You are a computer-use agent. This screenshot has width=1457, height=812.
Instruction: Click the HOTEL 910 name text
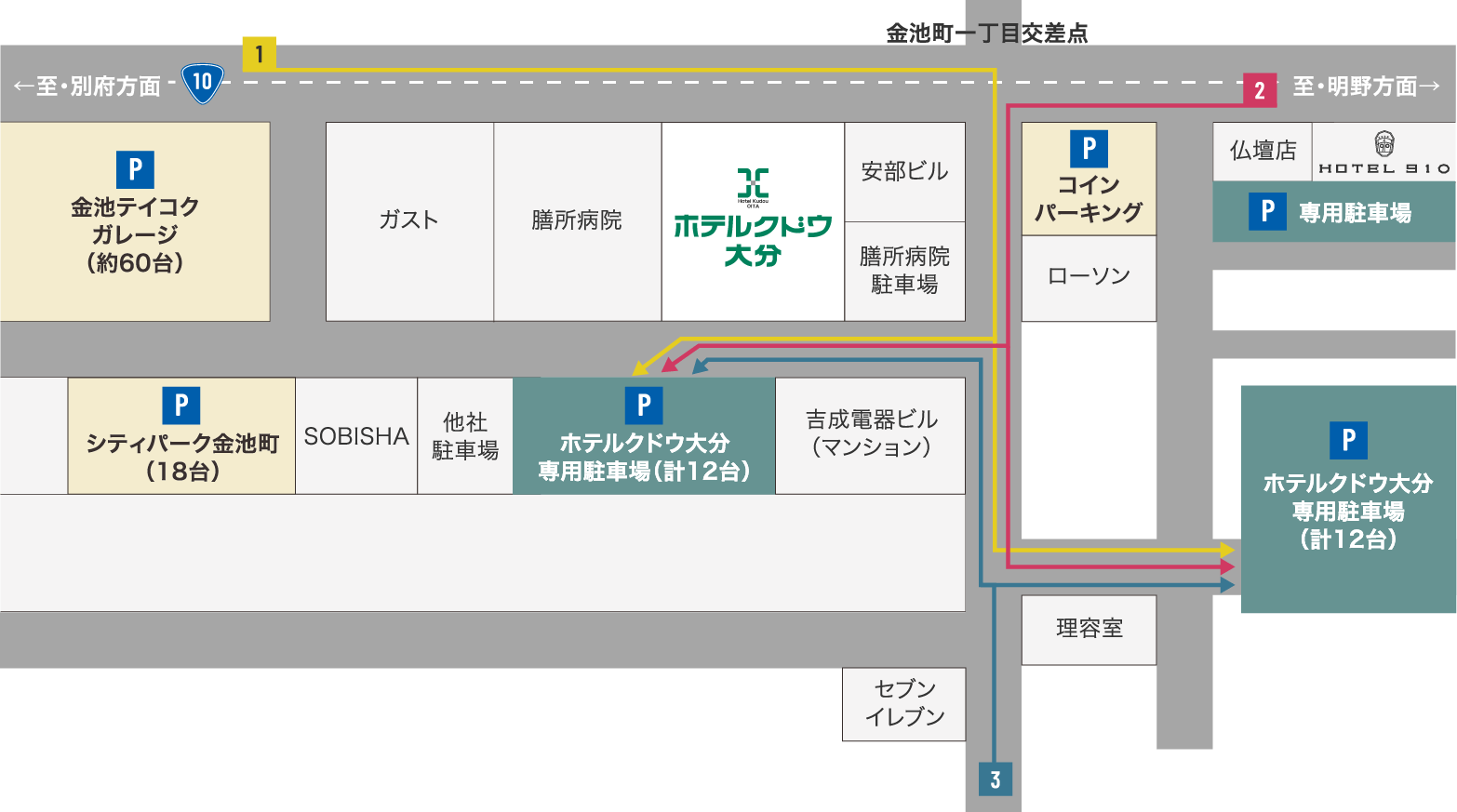point(1384,168)
